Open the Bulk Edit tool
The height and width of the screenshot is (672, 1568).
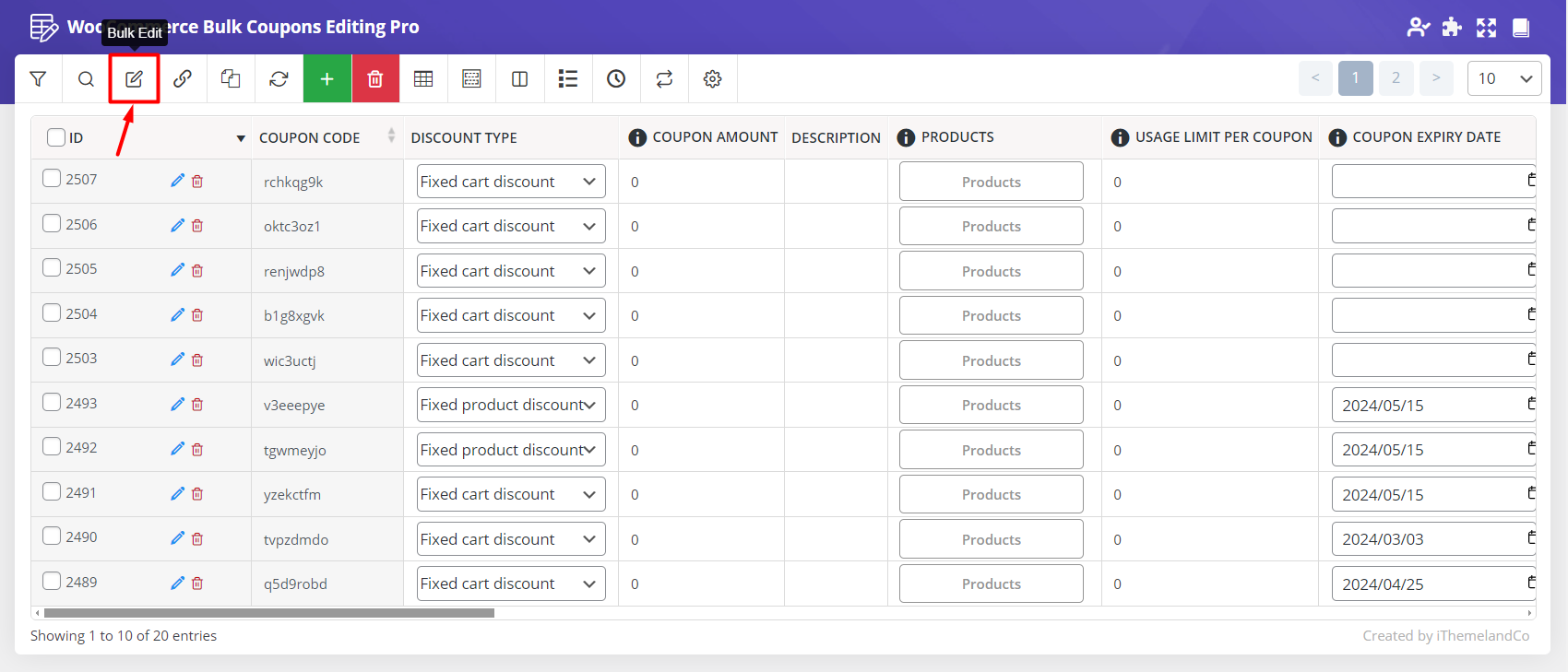click(134, 79)
